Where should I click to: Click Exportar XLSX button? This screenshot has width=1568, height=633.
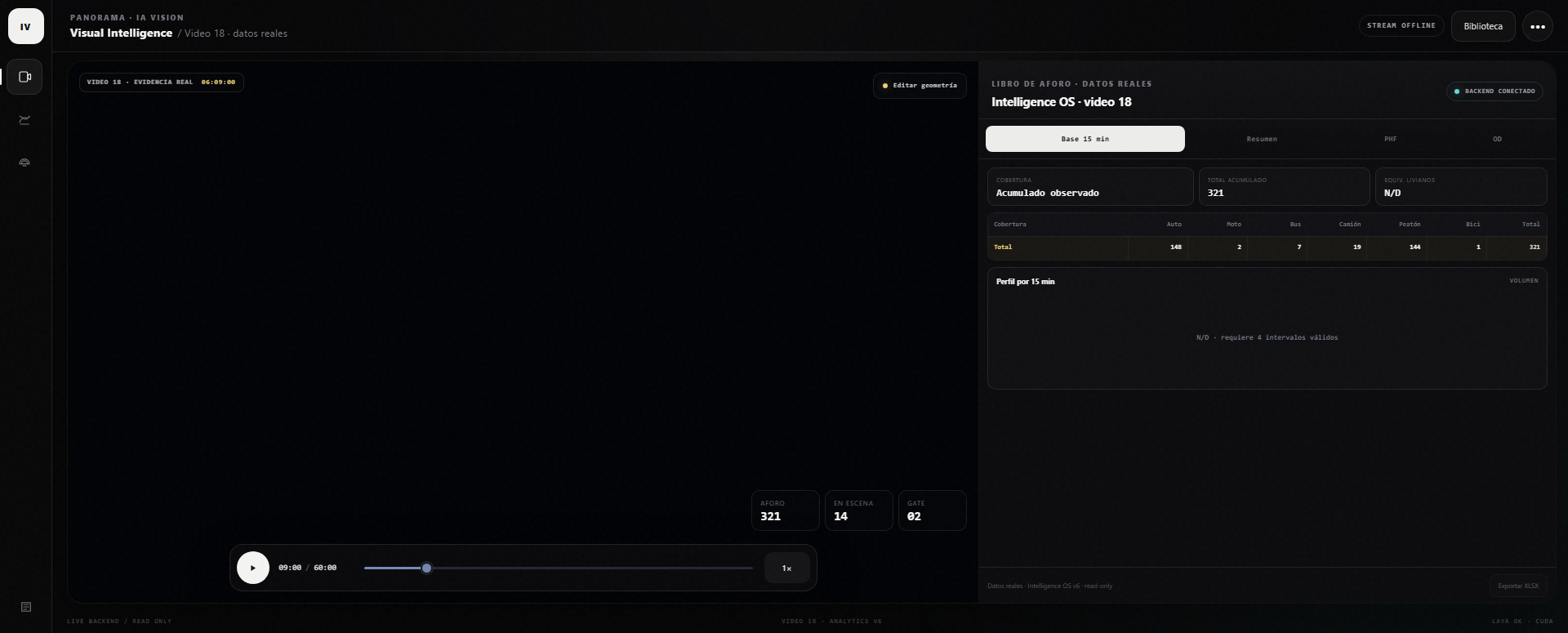click(1517, 586)
